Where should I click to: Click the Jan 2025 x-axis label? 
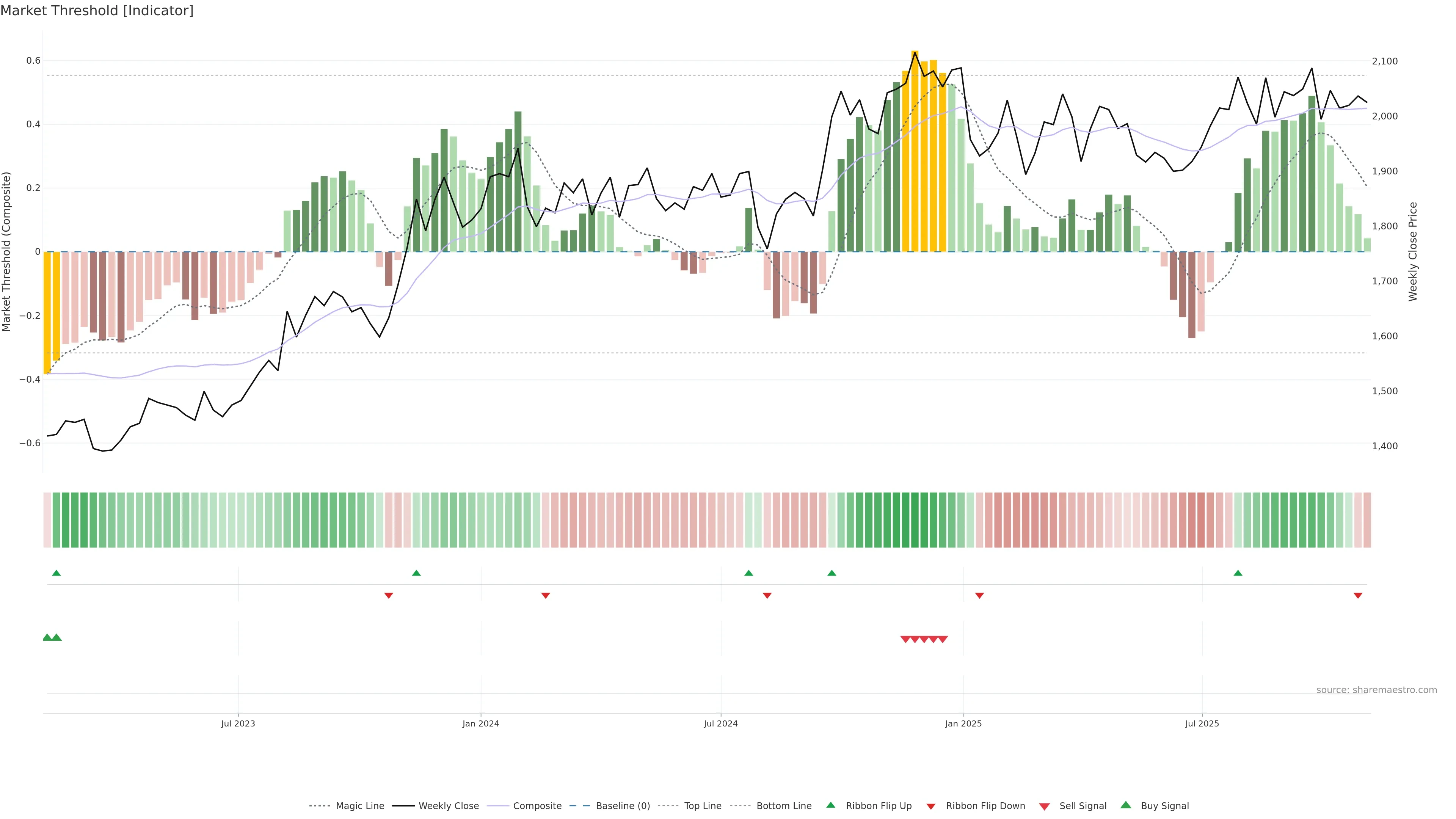963,723
